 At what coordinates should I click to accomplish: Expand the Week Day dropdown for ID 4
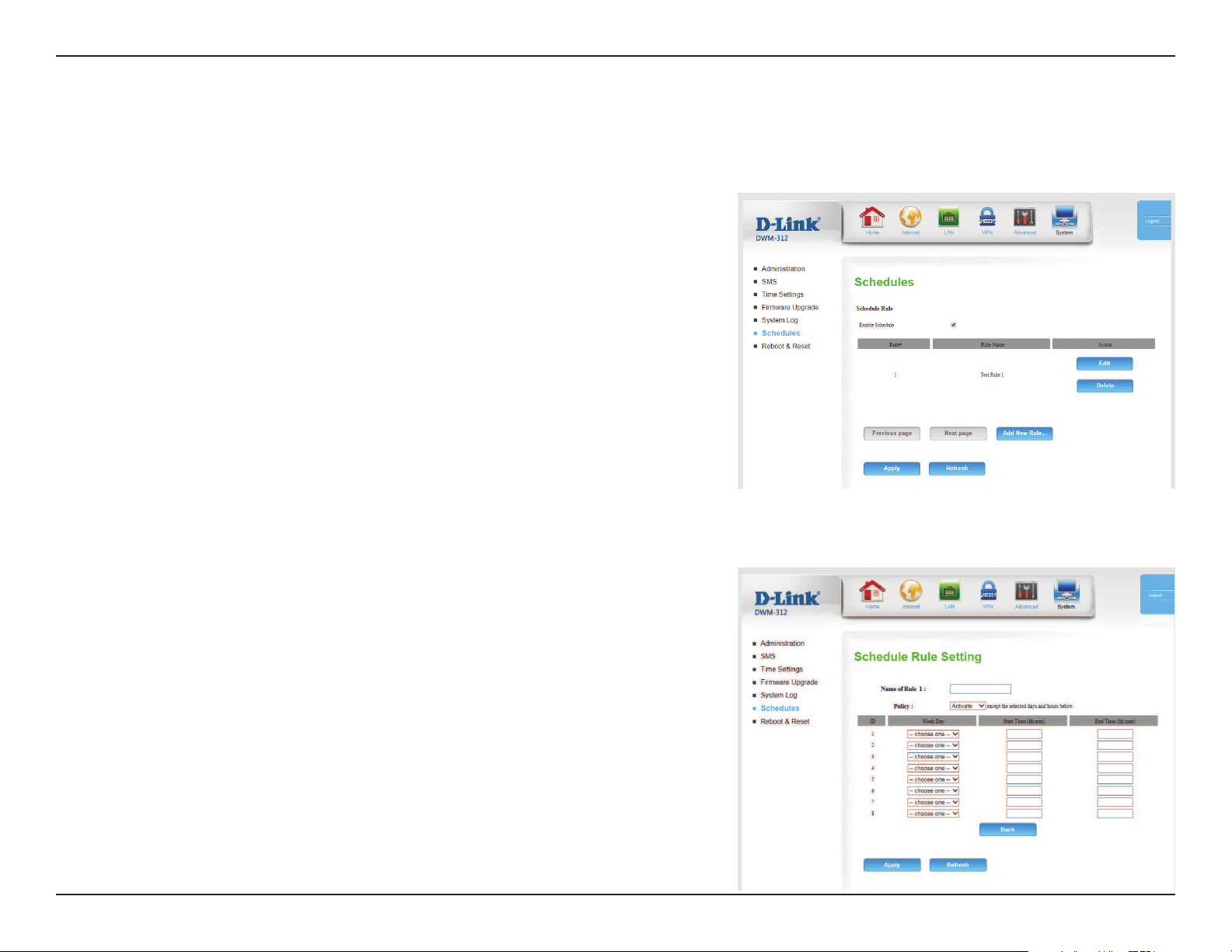(933, 768)
